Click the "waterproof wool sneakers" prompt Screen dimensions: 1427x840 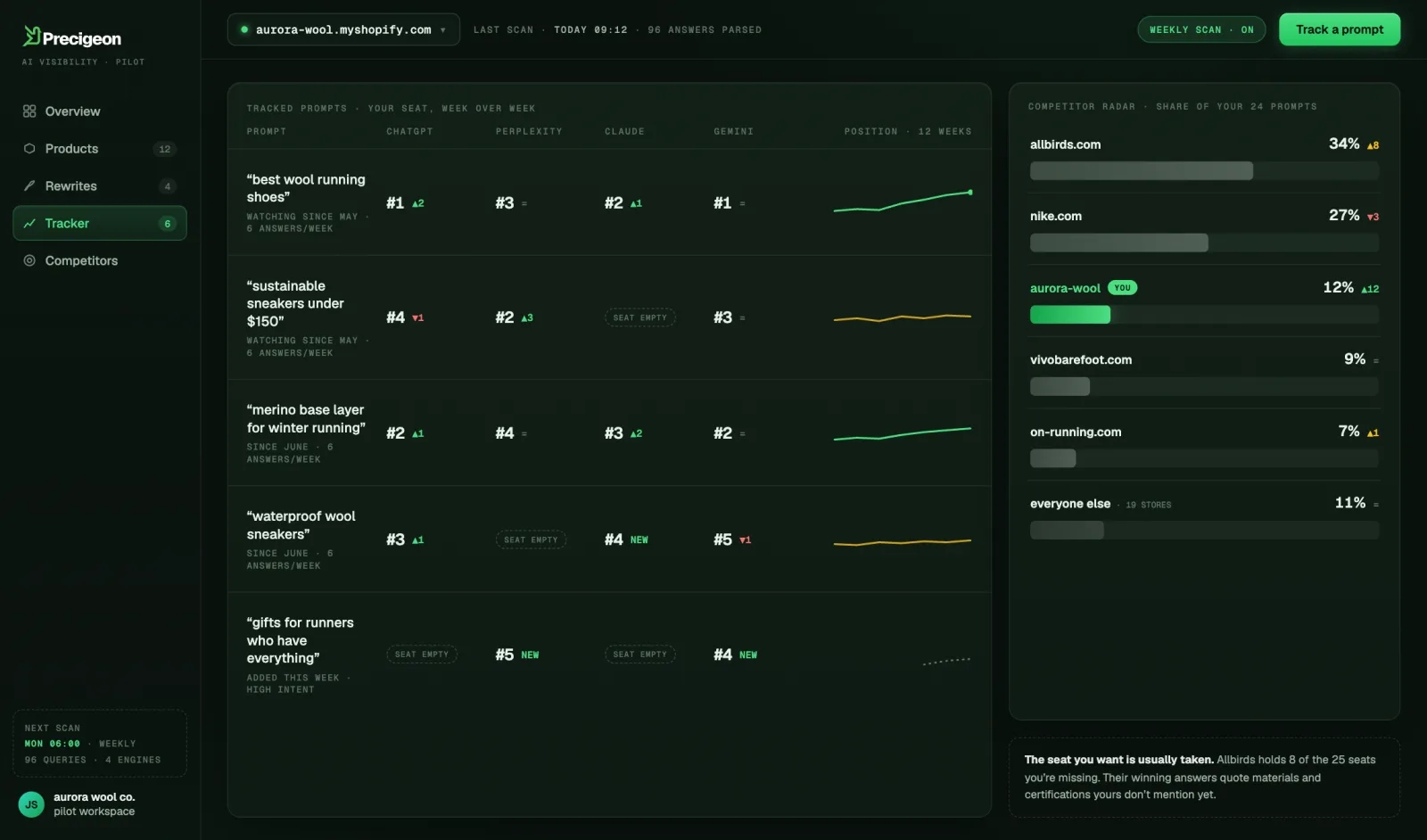coord(301,525)
